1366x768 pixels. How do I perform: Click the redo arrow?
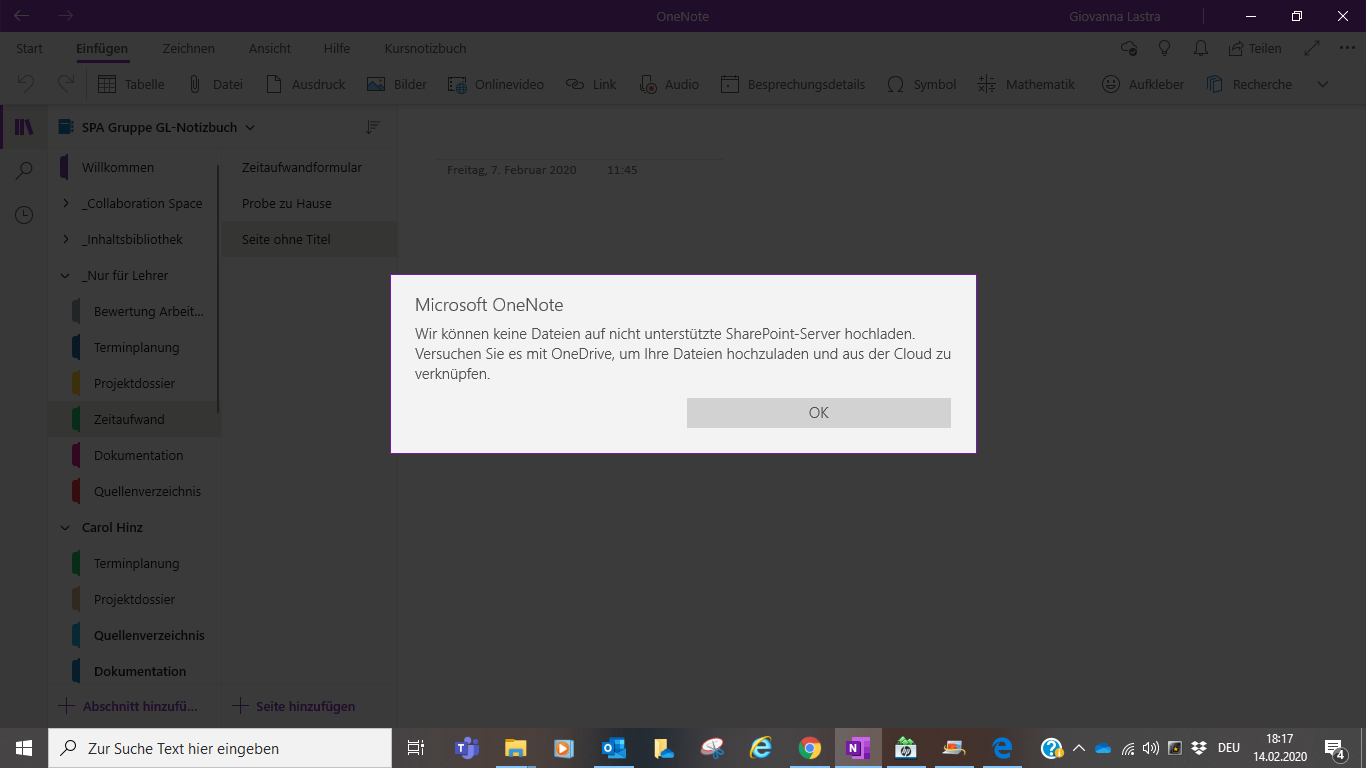coord(66,85)
